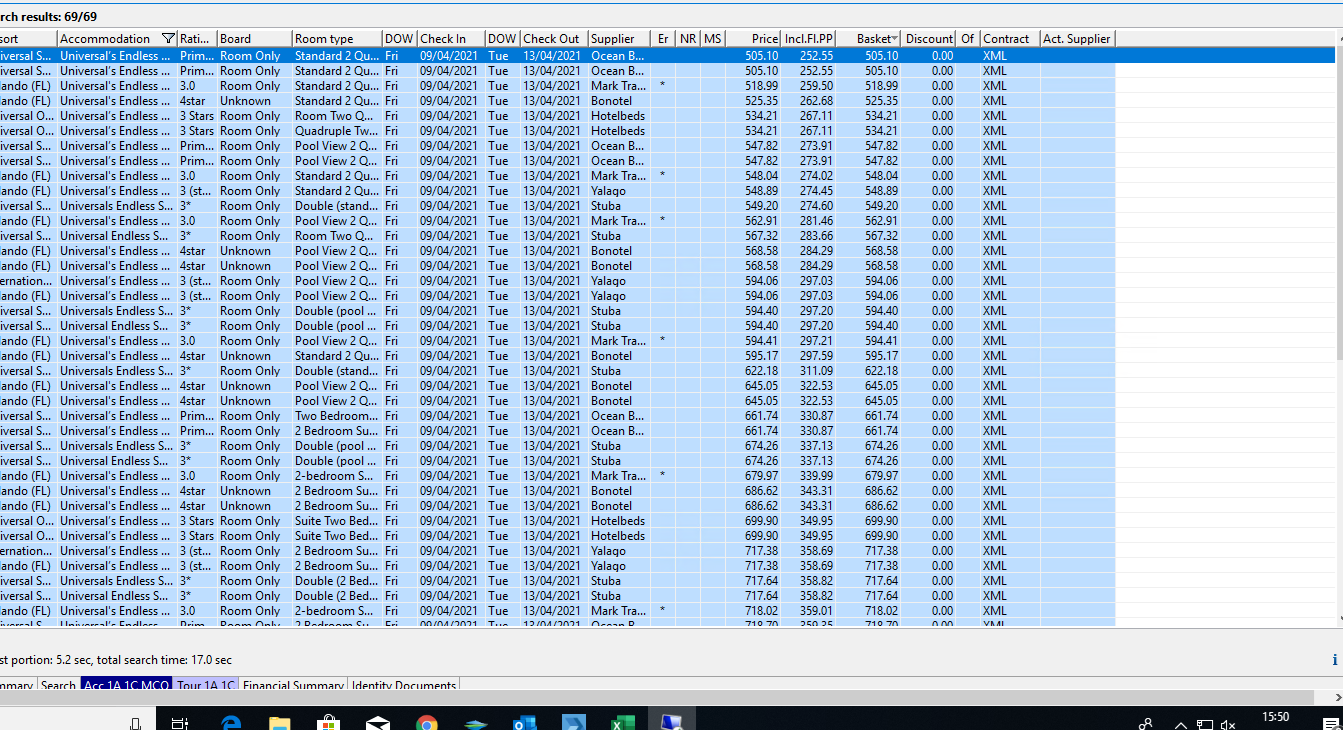Image resolution: width=1343 pixels, height=730 pixels.
Task: Open File Explorer from the taskbar
Action: coord(280,722)
